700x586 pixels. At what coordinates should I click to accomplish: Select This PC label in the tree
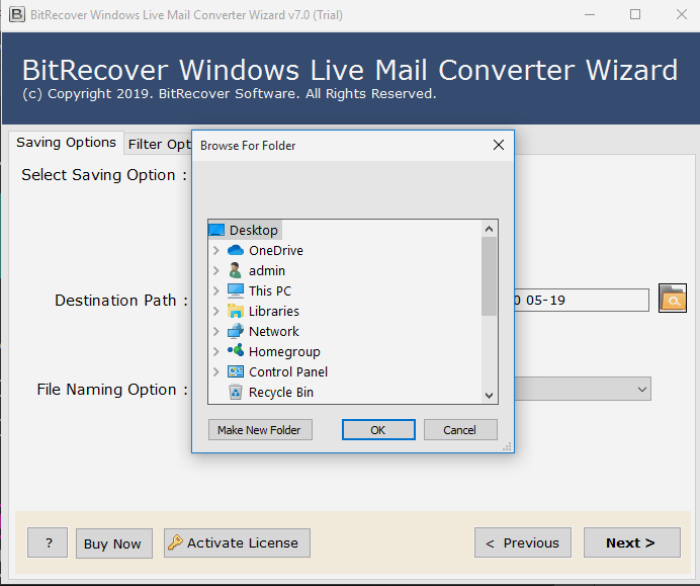[270, 291]
